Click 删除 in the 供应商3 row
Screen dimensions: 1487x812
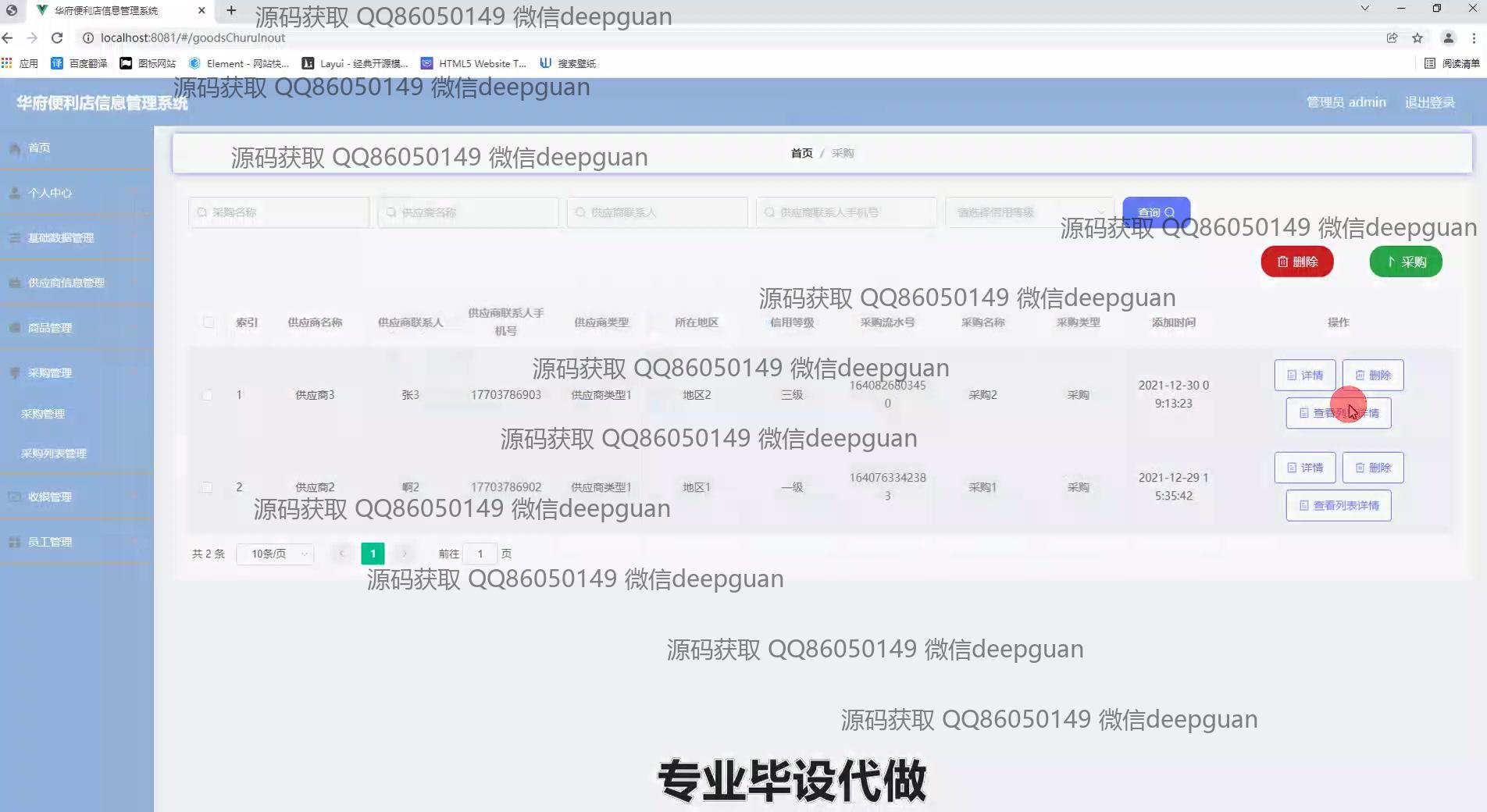1373,376
